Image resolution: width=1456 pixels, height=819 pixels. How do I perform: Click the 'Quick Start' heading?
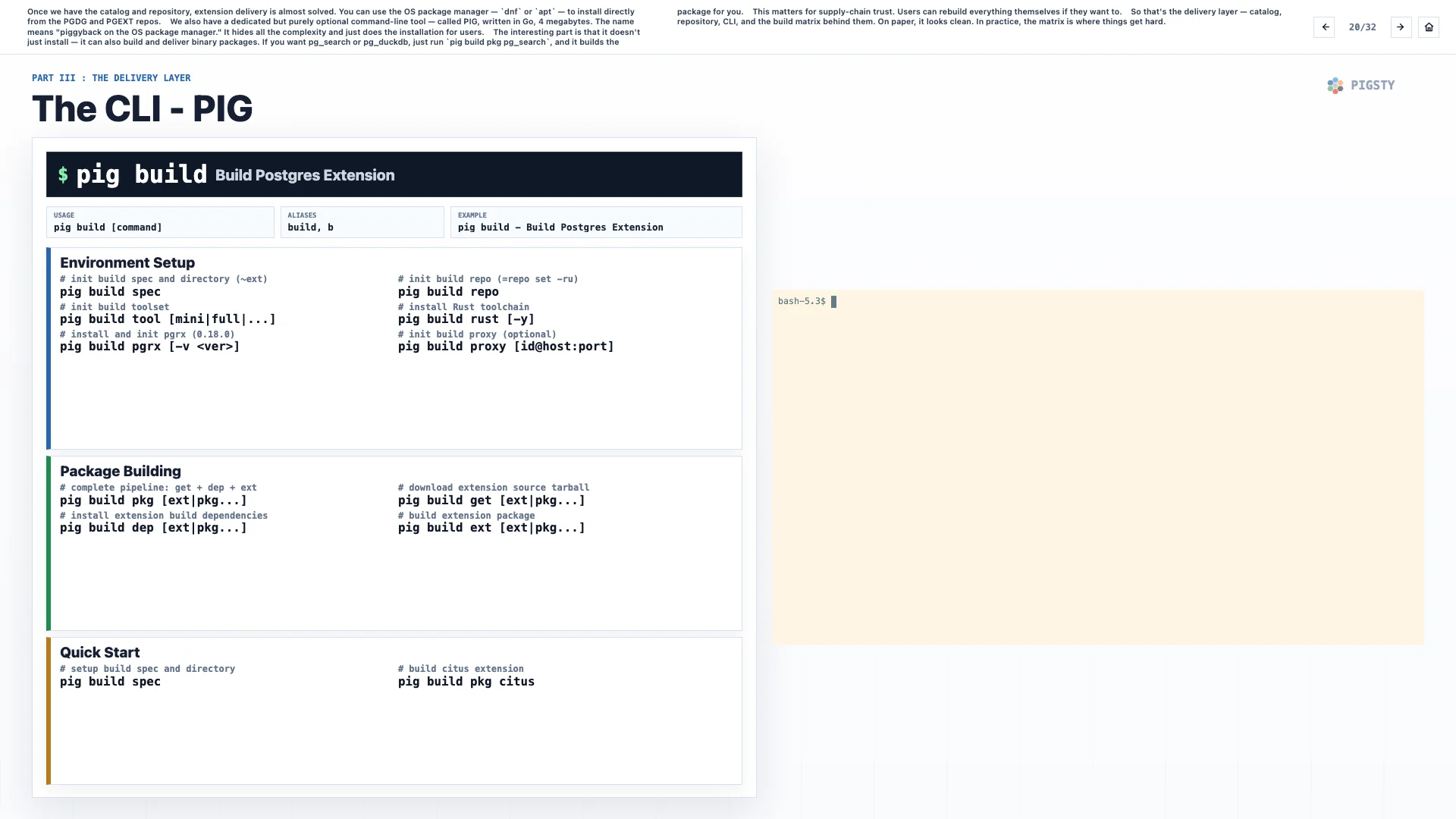[x=100, y=652]
